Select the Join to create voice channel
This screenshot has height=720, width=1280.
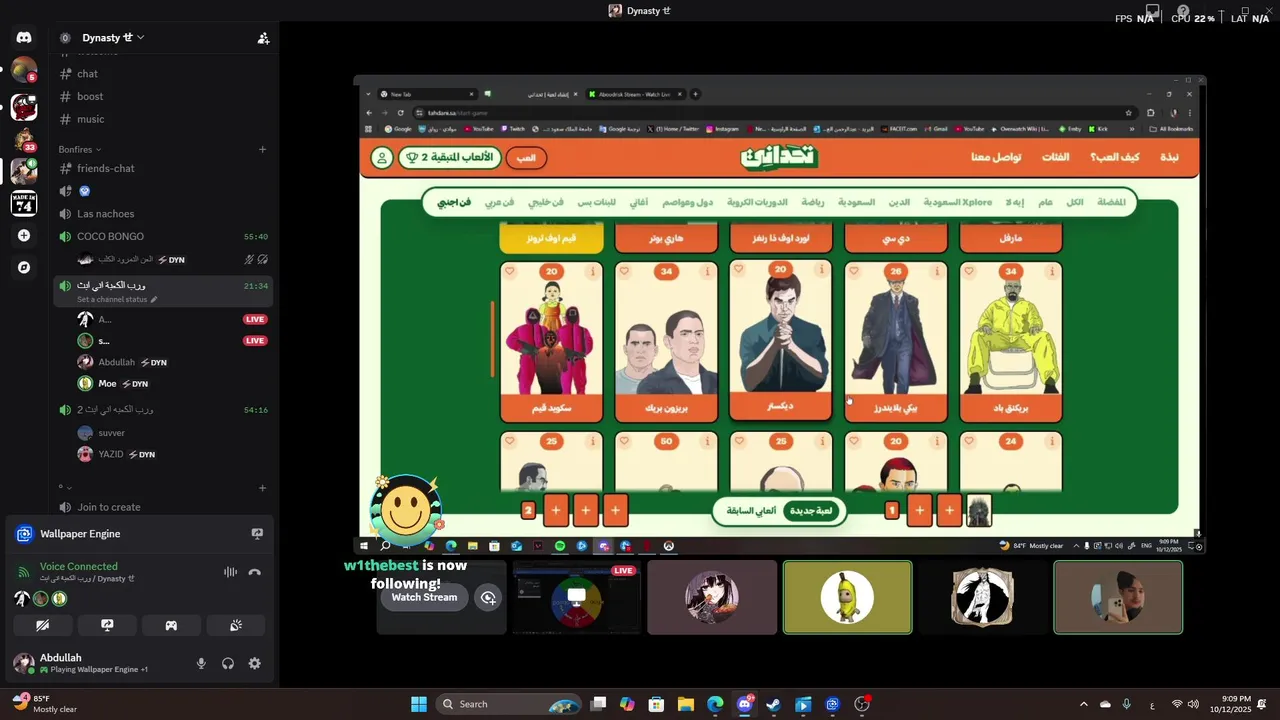(x=164, y=507)
